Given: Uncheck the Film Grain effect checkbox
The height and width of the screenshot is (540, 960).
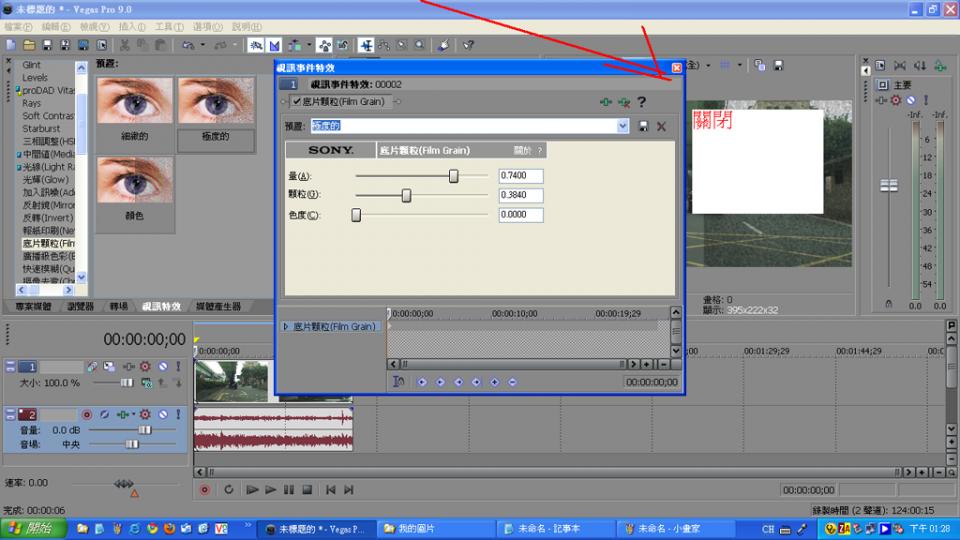Looking at the screenshot, I should [x=297, y=102].
